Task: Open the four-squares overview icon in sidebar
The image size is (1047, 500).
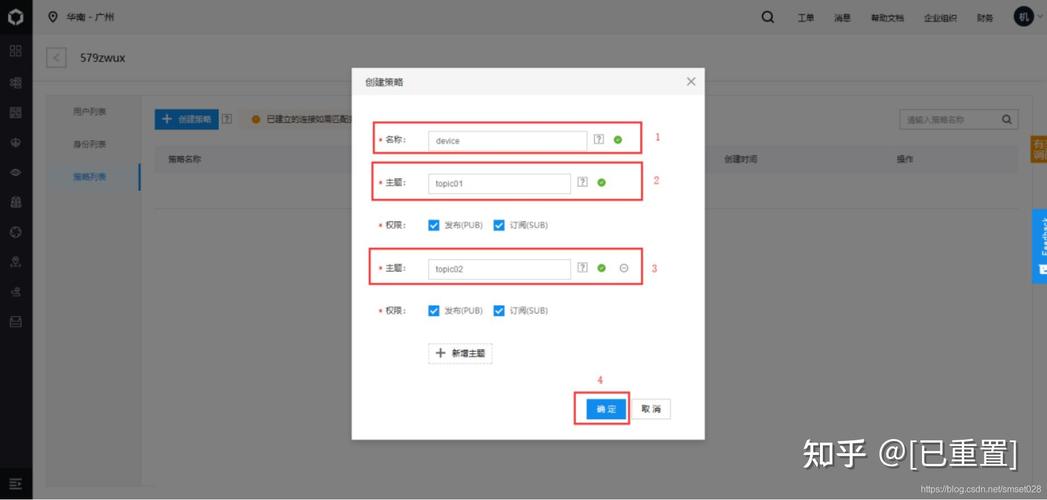Action: point(15,51)
